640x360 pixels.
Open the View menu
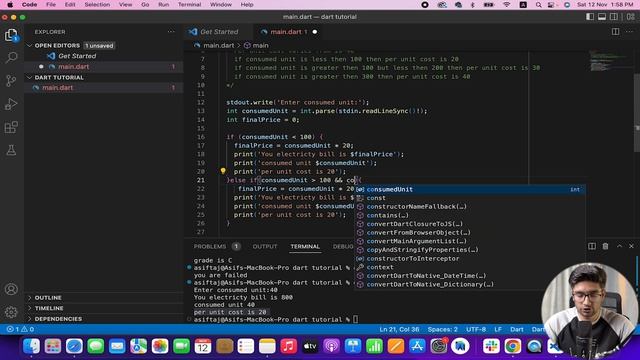pos(125,4)
